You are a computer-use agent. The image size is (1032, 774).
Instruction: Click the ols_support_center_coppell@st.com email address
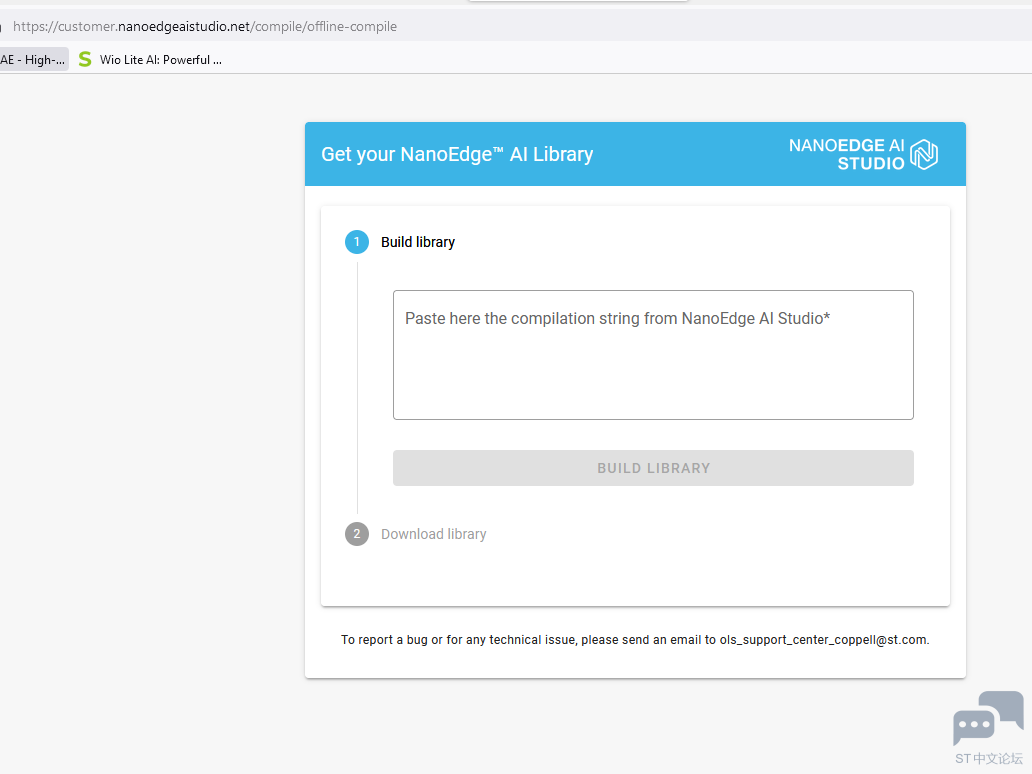pyautogui.click(x=823, y=640)
